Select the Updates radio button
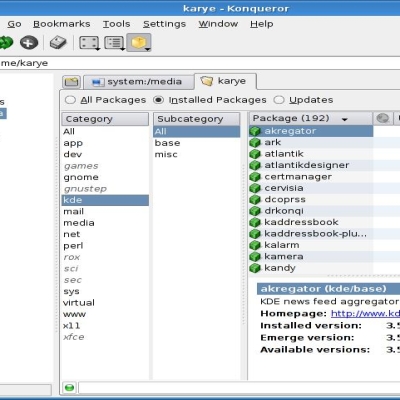 [279, 100]
